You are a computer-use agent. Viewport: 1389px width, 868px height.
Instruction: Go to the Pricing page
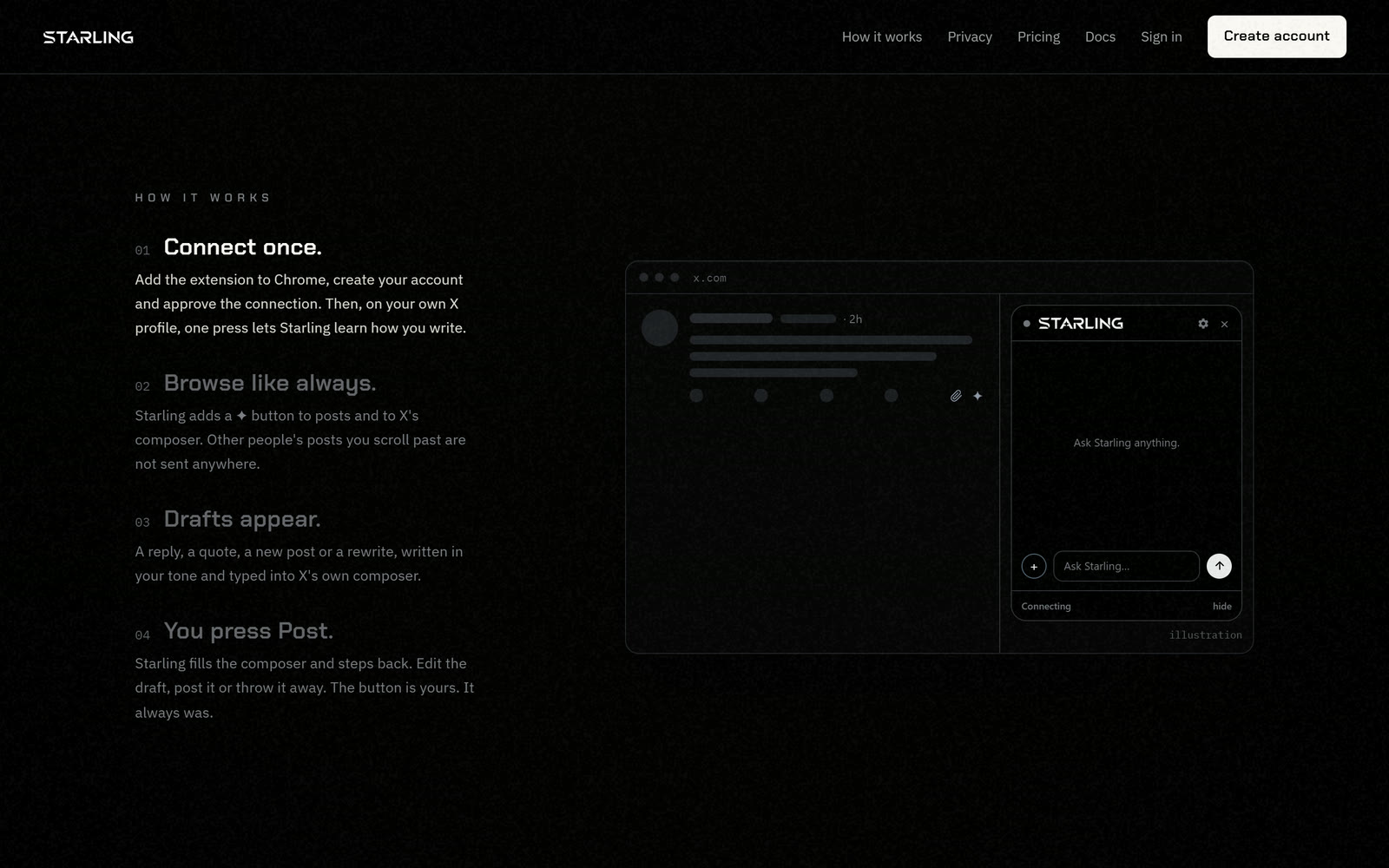click(1038, 36)
